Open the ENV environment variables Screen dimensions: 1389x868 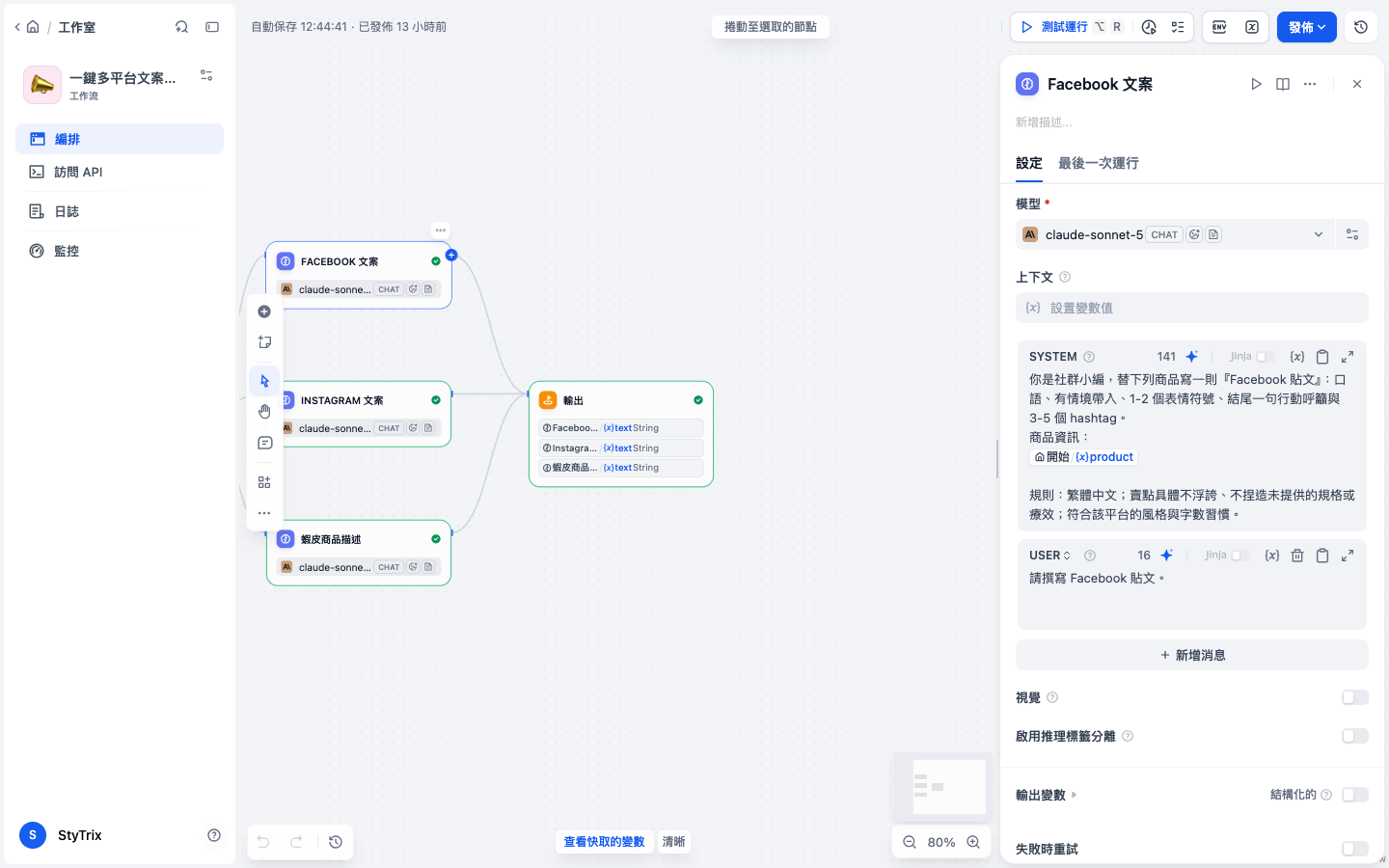pyautogui.click(x=1219, y=27)
